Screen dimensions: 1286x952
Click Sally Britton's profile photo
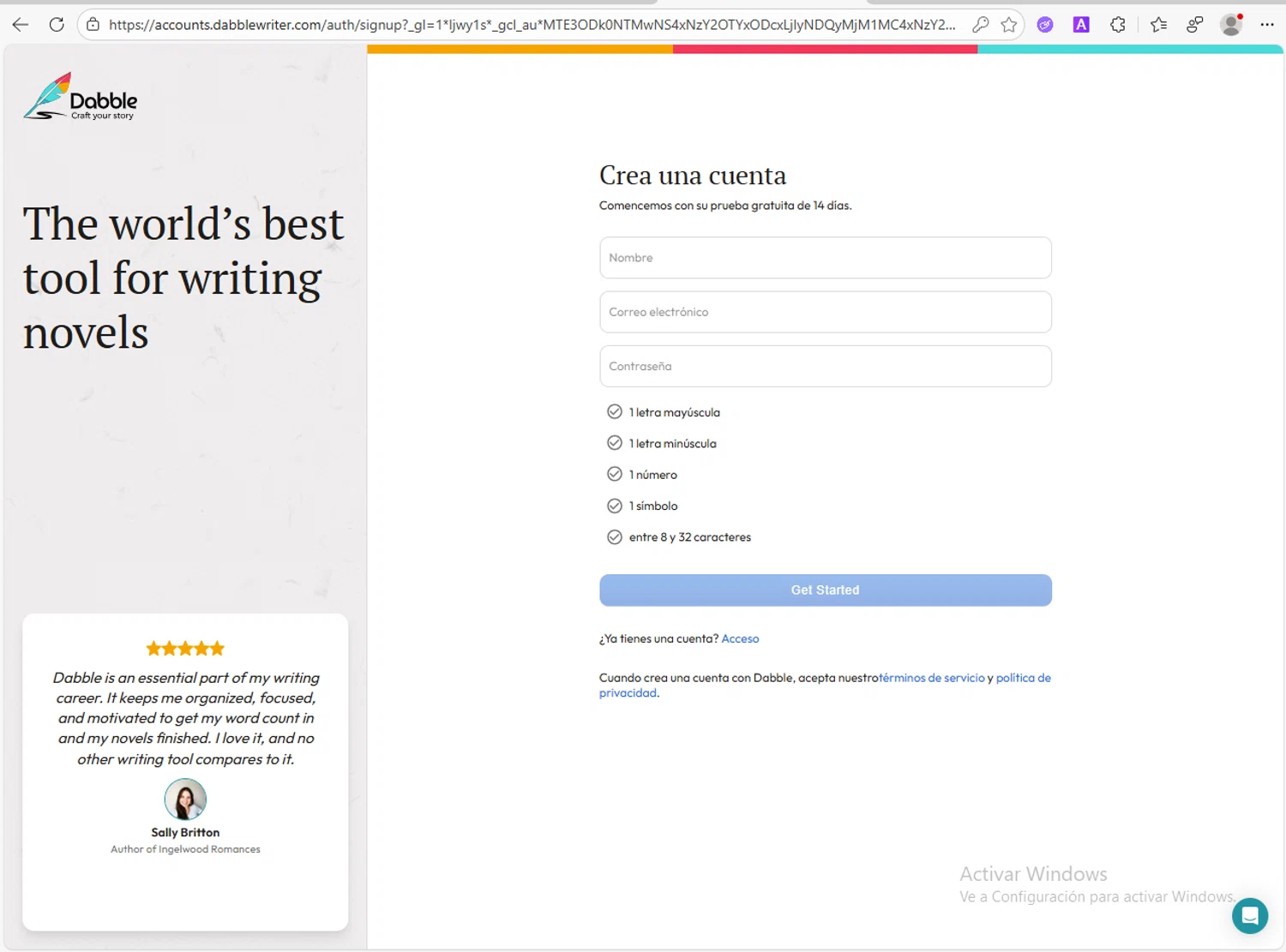(x=185, y=799)
